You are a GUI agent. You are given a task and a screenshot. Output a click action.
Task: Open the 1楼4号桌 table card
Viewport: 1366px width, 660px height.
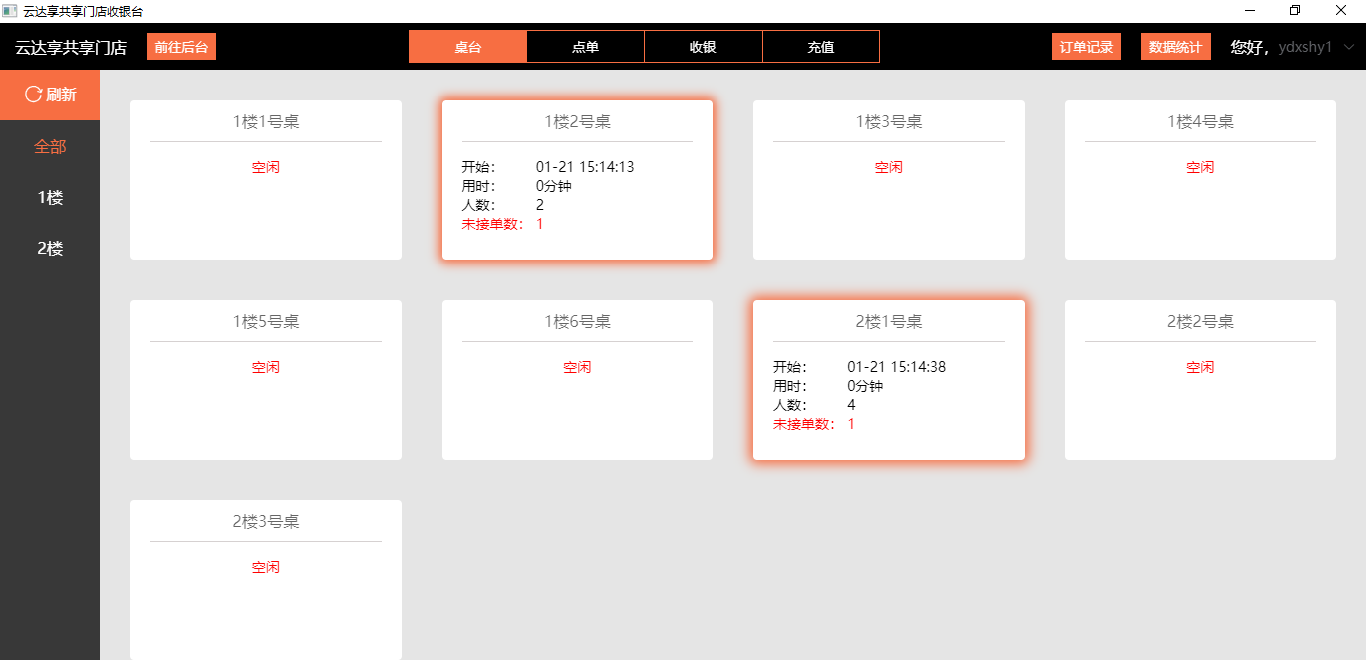click(x=1200, y=180)
